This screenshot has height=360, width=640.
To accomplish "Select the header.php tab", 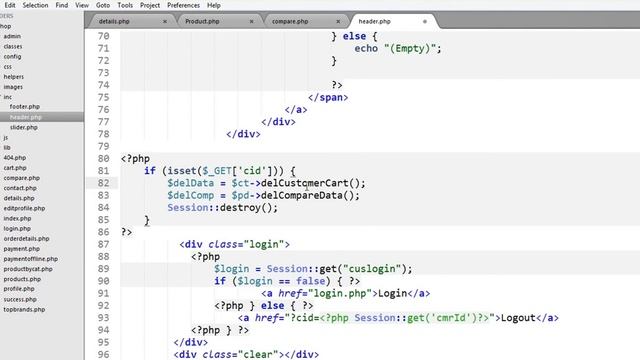I will coord(374,21).
